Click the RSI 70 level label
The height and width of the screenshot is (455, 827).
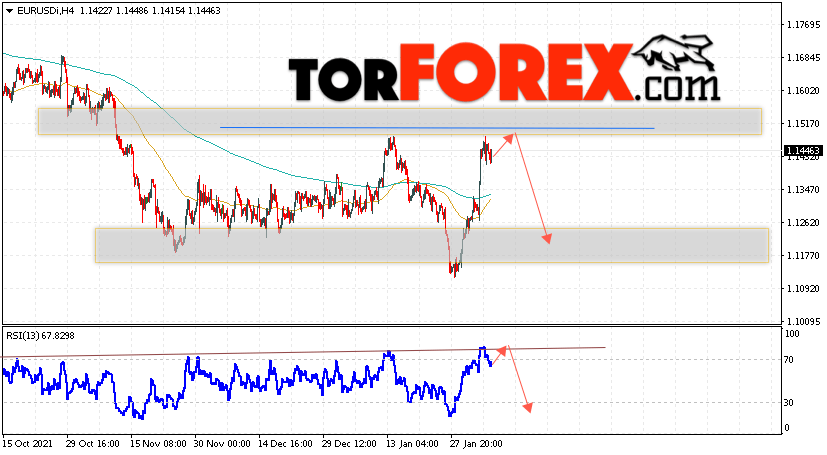[789, 360]
